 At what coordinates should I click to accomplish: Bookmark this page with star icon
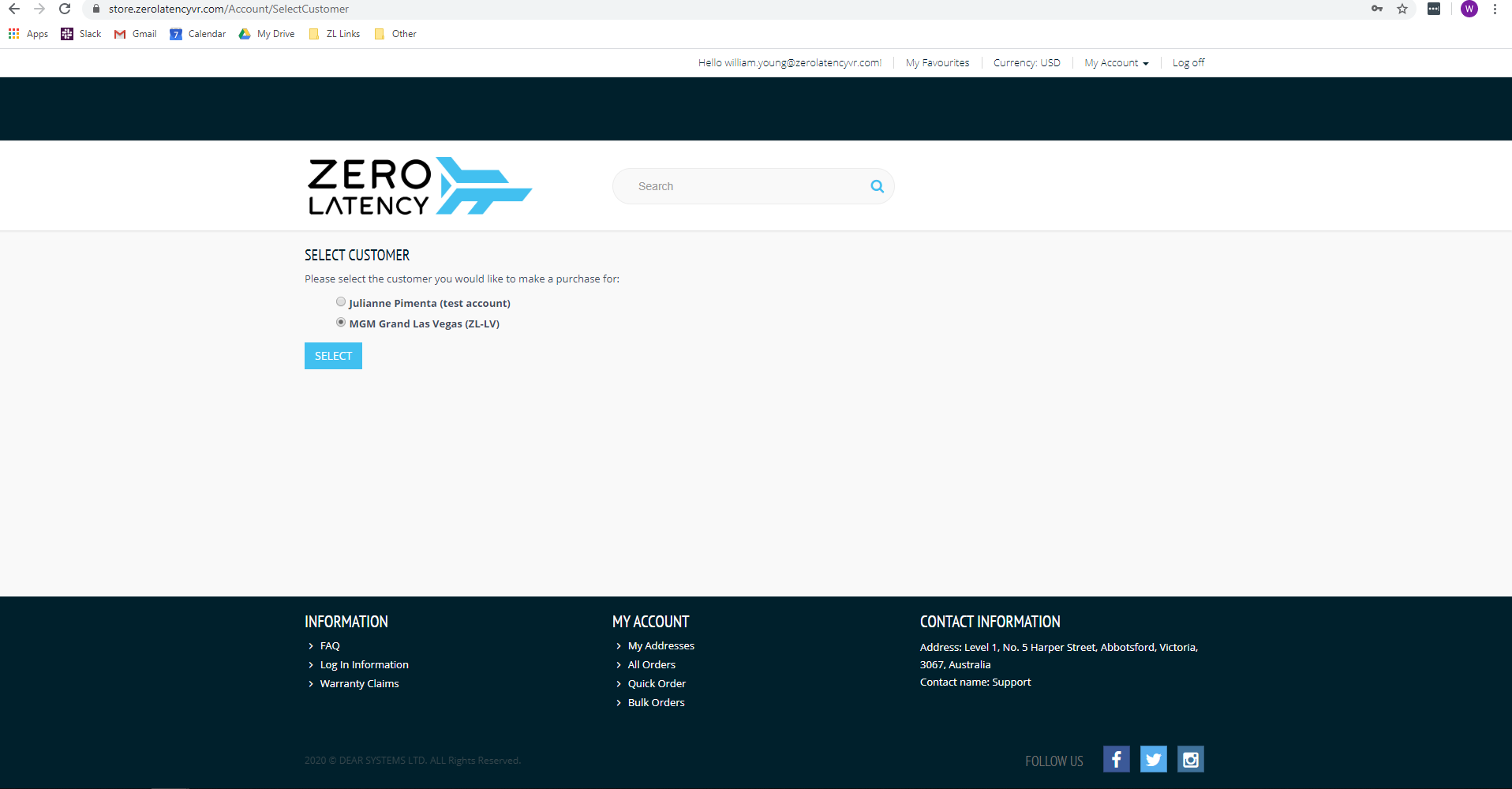(1402, 9)
